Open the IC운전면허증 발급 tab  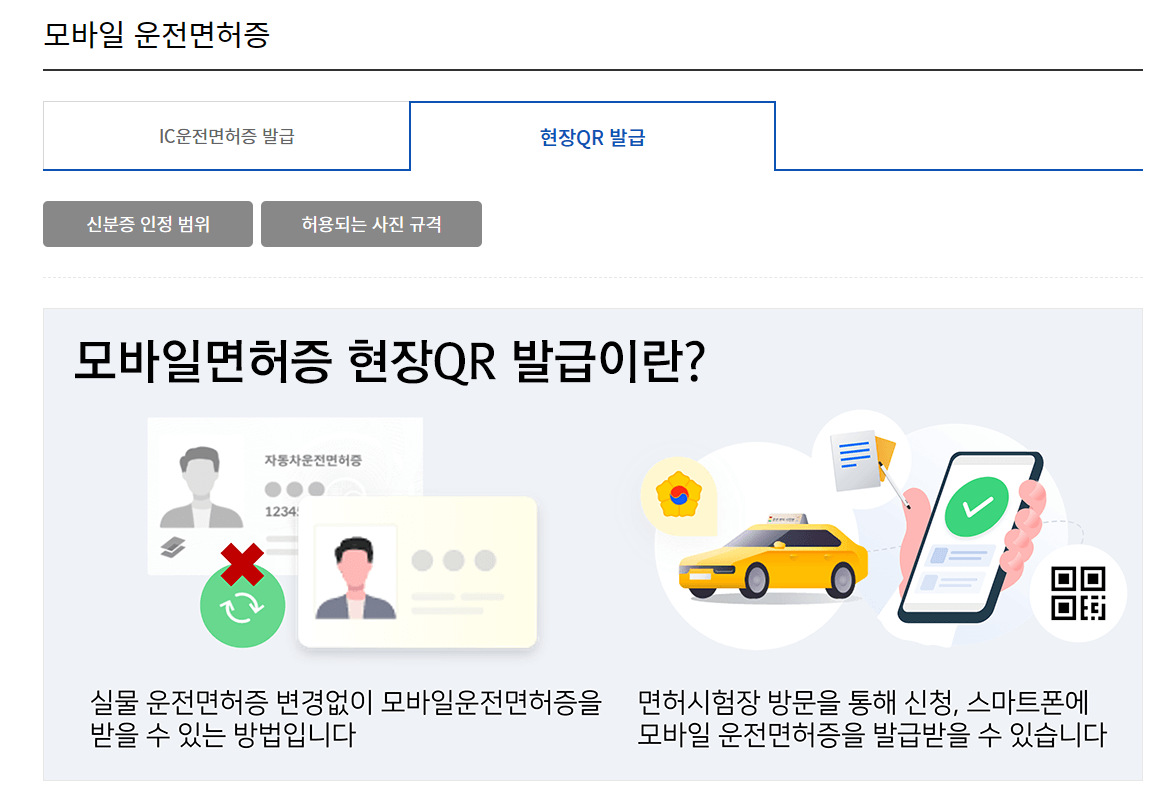(x=226, y=136)
